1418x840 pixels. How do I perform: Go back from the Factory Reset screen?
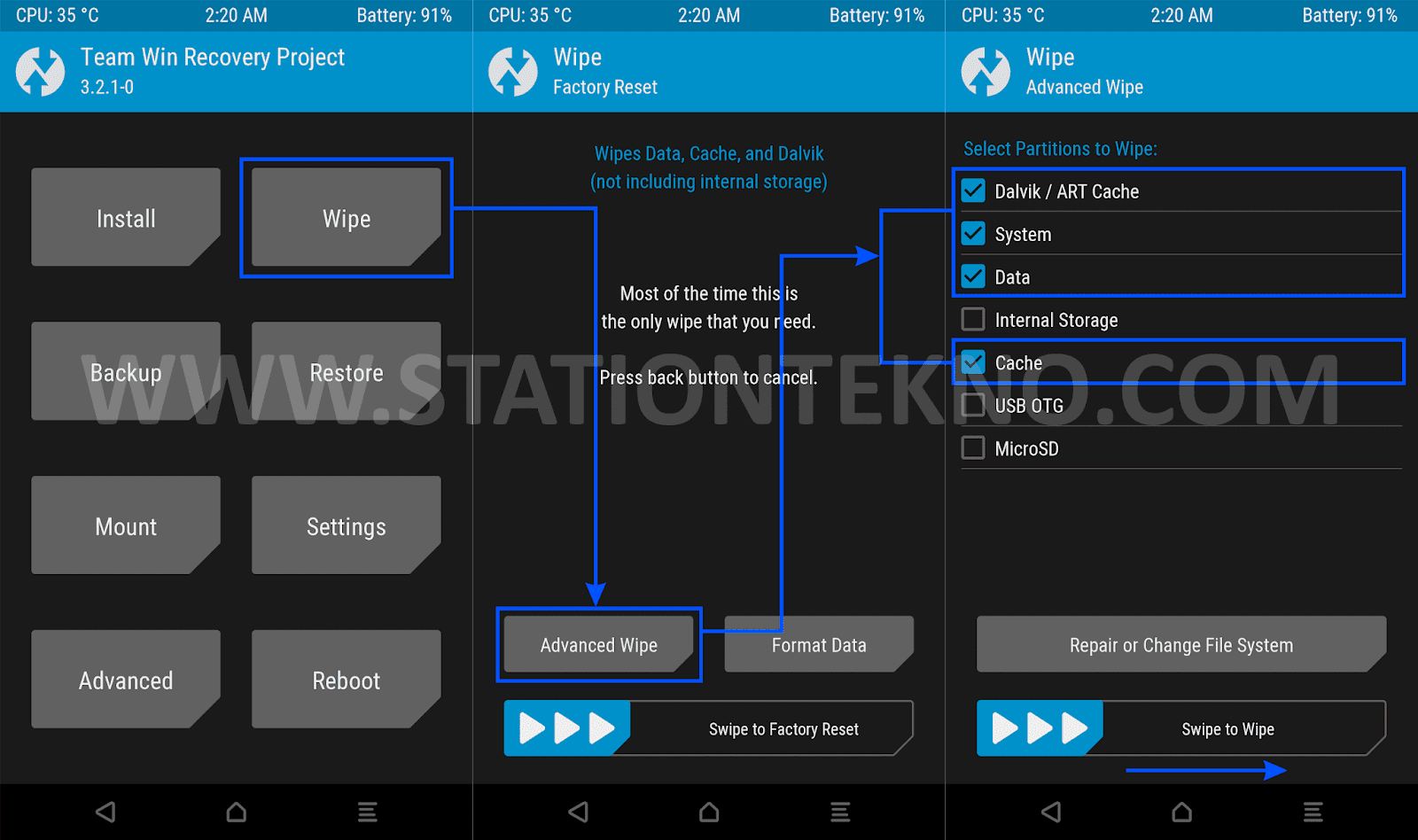pyautogui.click(x=579, y=812)
